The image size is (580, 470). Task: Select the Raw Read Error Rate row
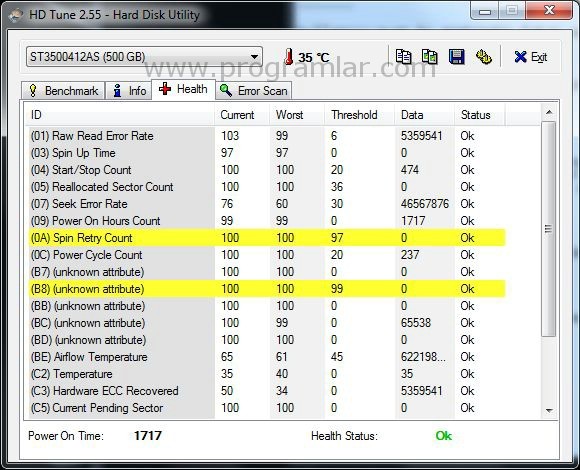[266, 136]
